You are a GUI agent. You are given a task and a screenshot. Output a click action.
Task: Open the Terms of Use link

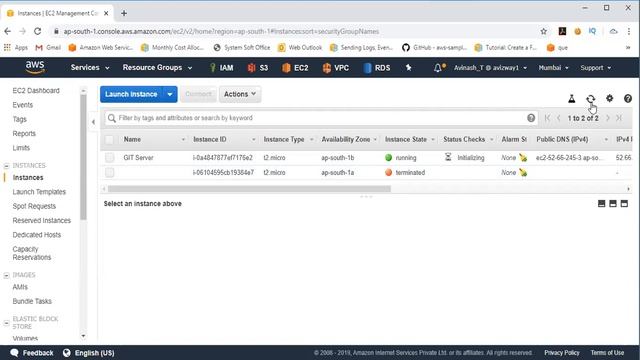[x=607, y=353]
